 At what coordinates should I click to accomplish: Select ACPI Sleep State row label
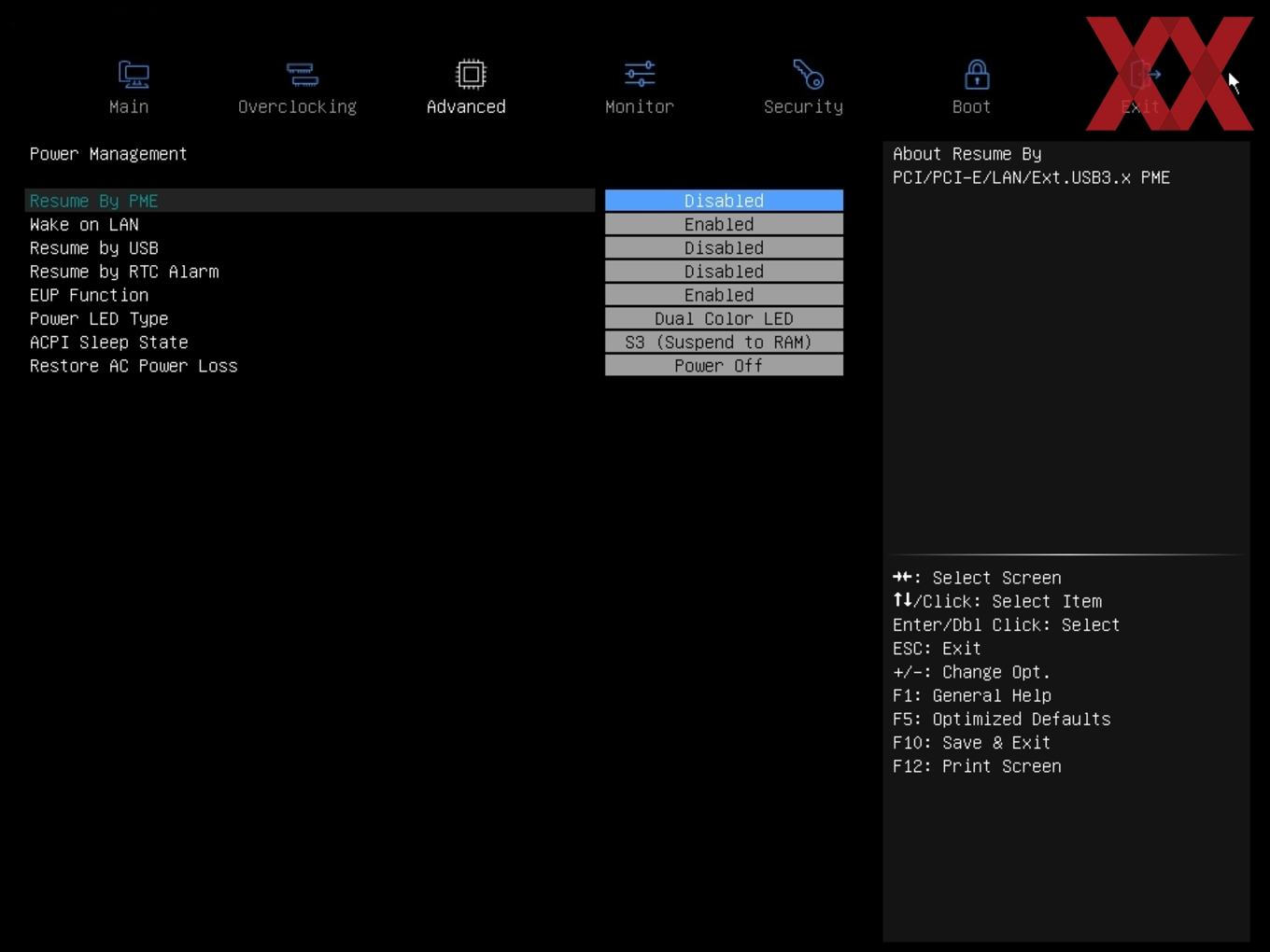coord(108,343)
